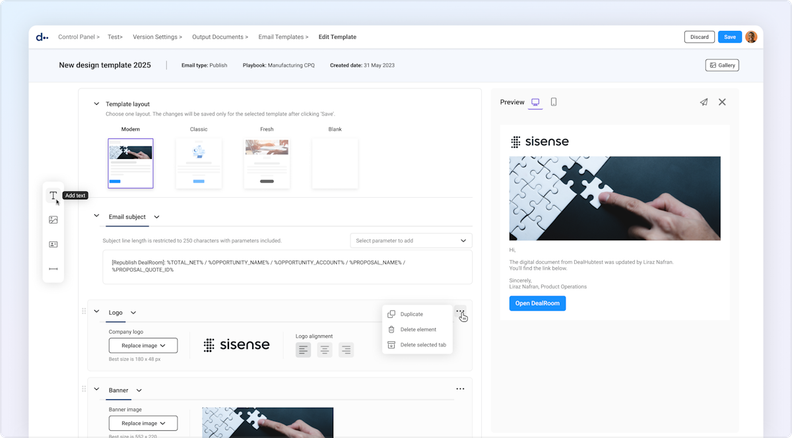Open Replace image dropdown for company logo
Viewport: 792px width, 438px height.
tap(143, 346)
